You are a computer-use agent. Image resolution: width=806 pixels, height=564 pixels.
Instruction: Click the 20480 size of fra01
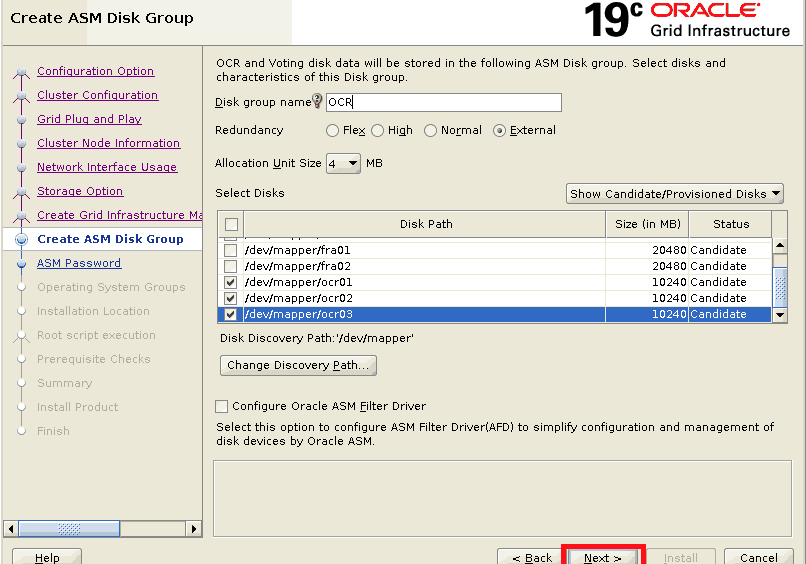point(669,250)
